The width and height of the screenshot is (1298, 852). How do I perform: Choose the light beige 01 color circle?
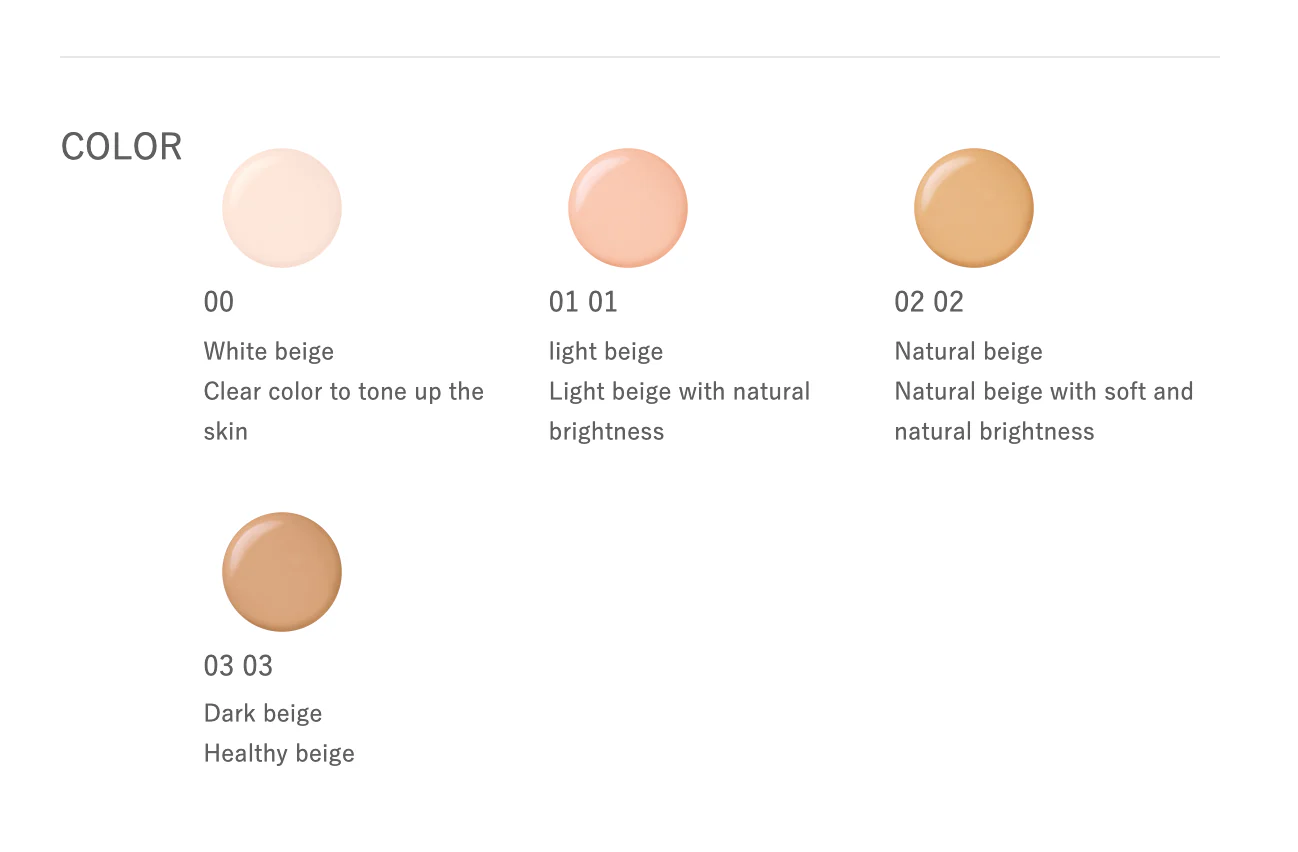coord(628,208)
